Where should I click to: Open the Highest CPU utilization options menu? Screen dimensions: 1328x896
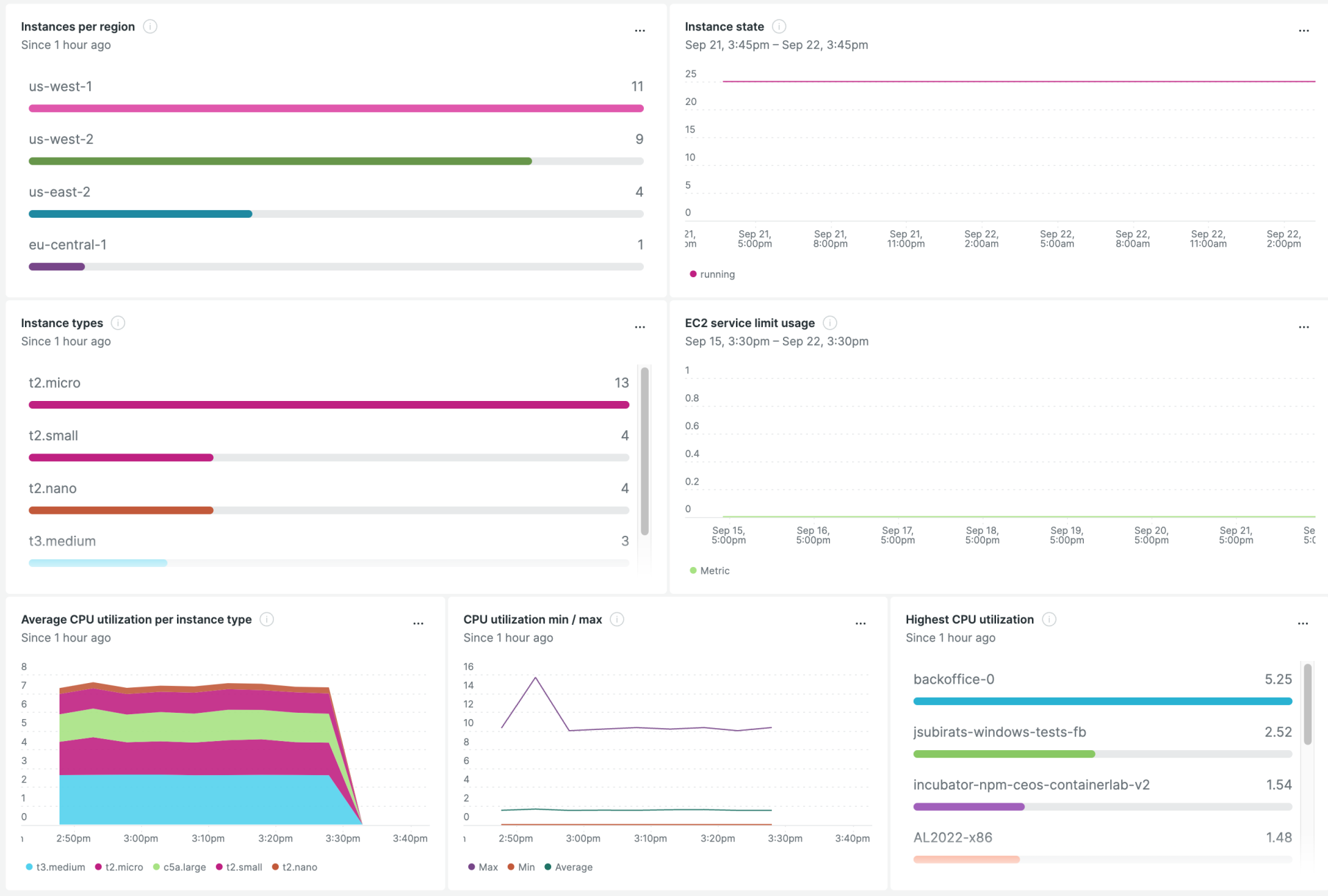point(1304,623)
